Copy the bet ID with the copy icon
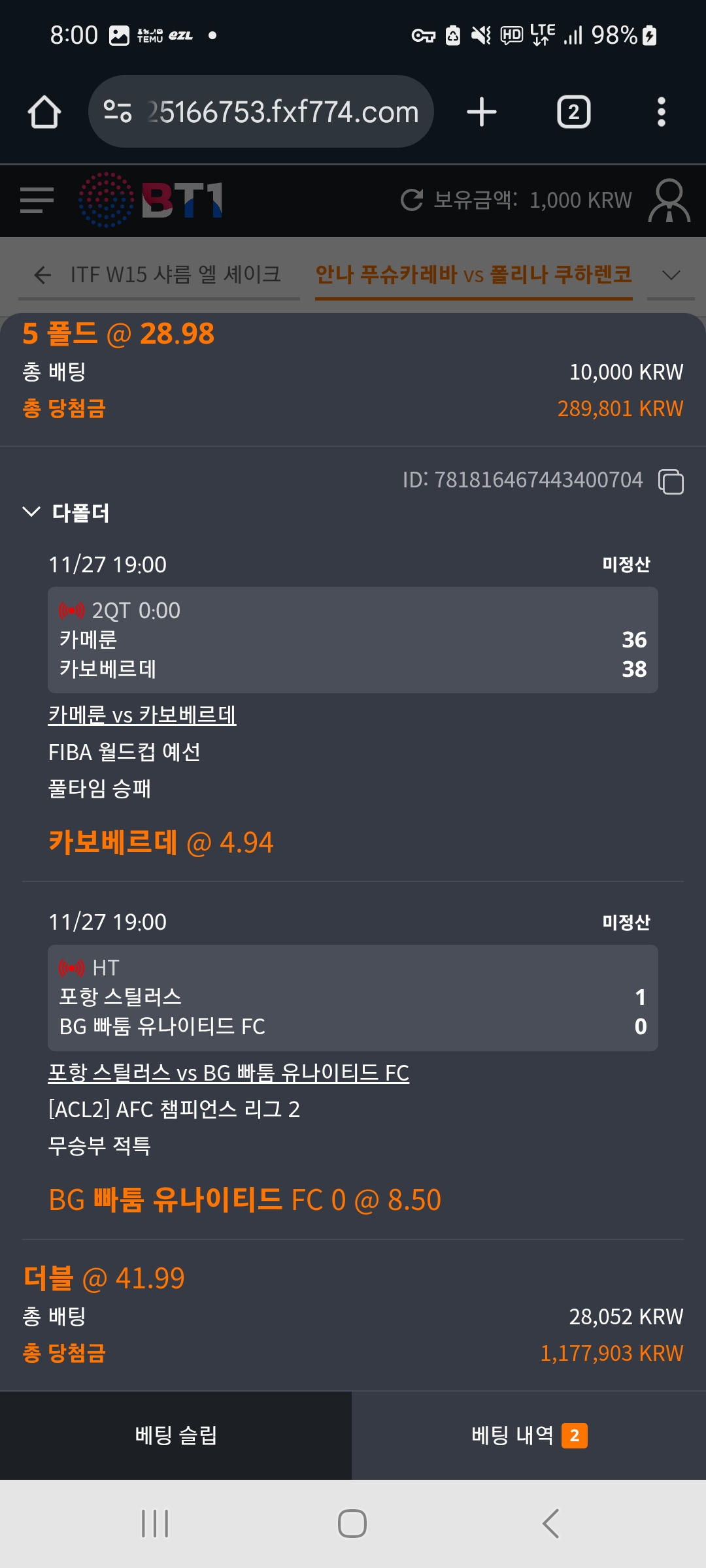This screenshot has width=706, height=1568. (x=671, y=482)
